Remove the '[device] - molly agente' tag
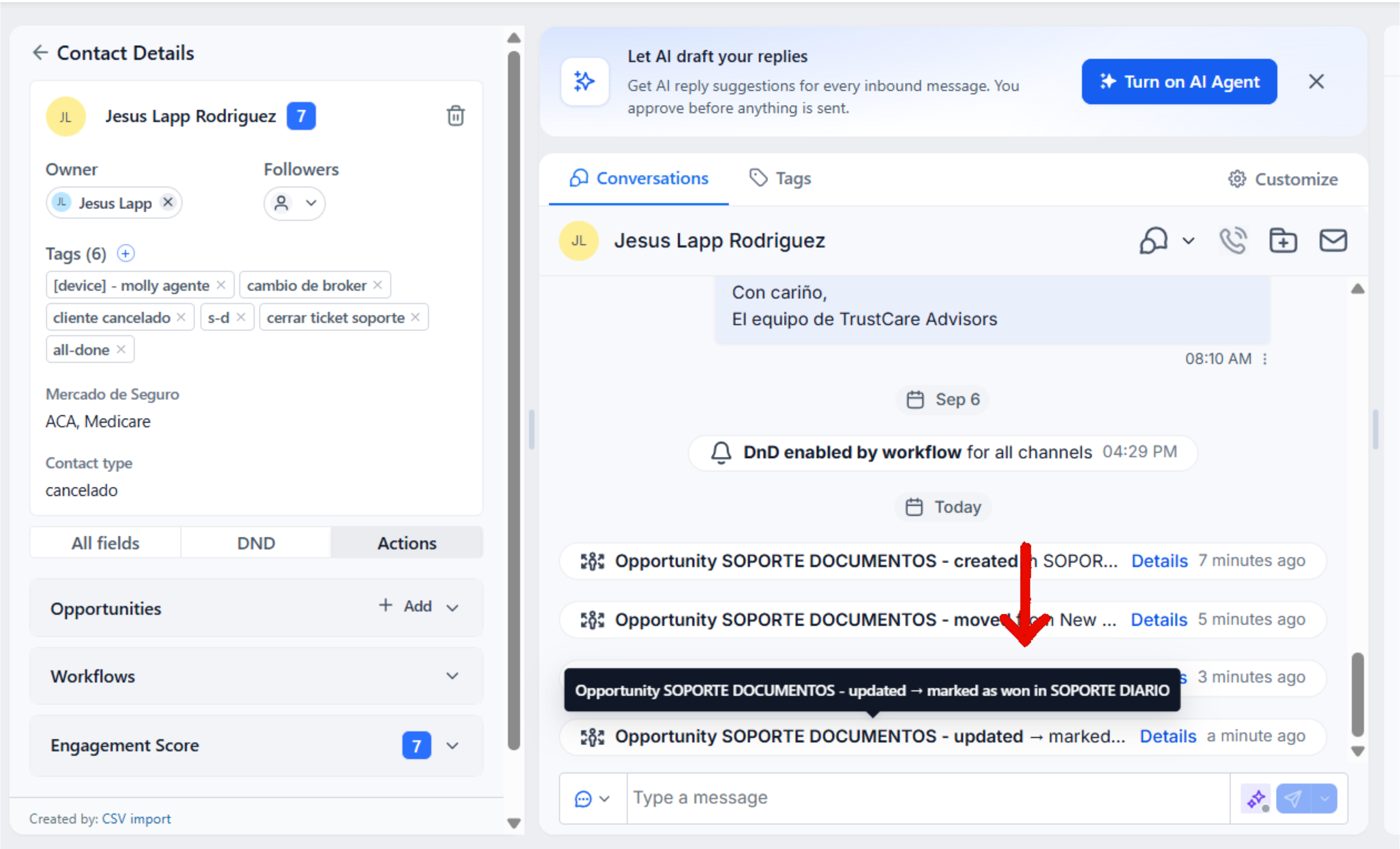Image resolution: width=1400 pixels, height=849 pixels. [221, 285]
